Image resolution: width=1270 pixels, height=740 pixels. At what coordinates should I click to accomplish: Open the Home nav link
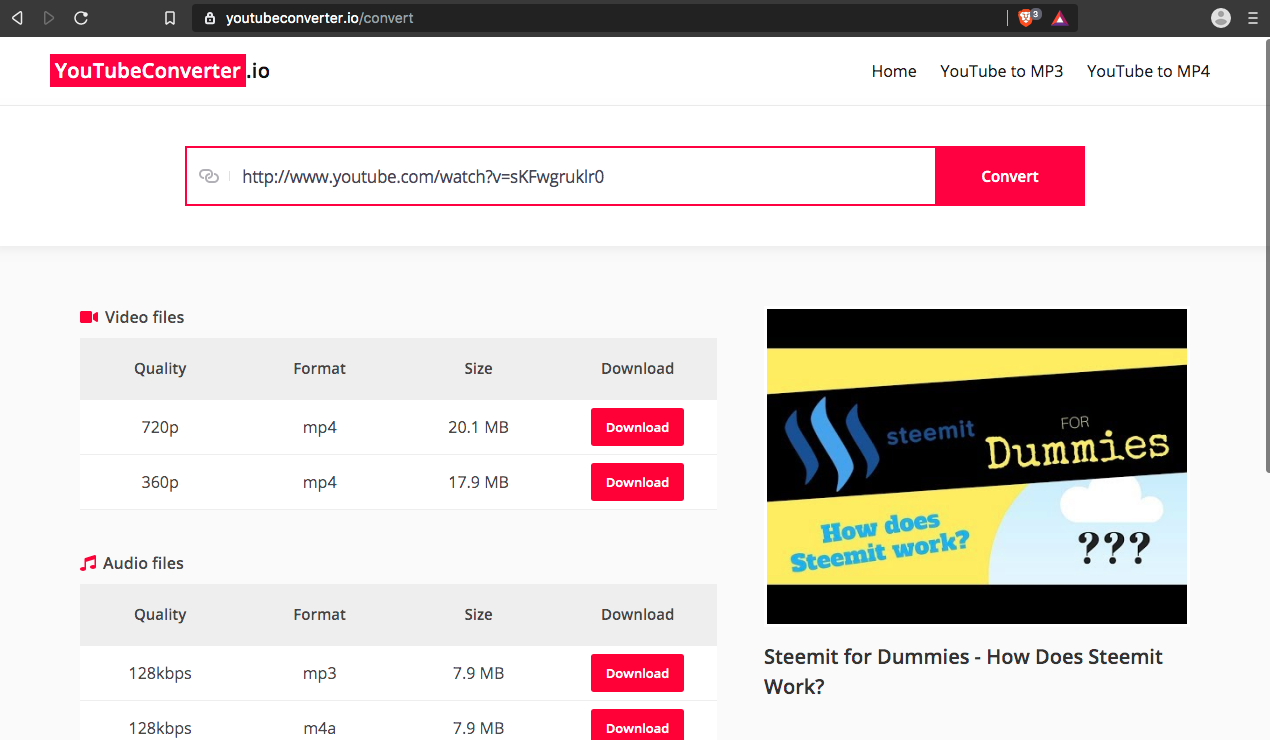pyautogui.click(x=894, y=71)
